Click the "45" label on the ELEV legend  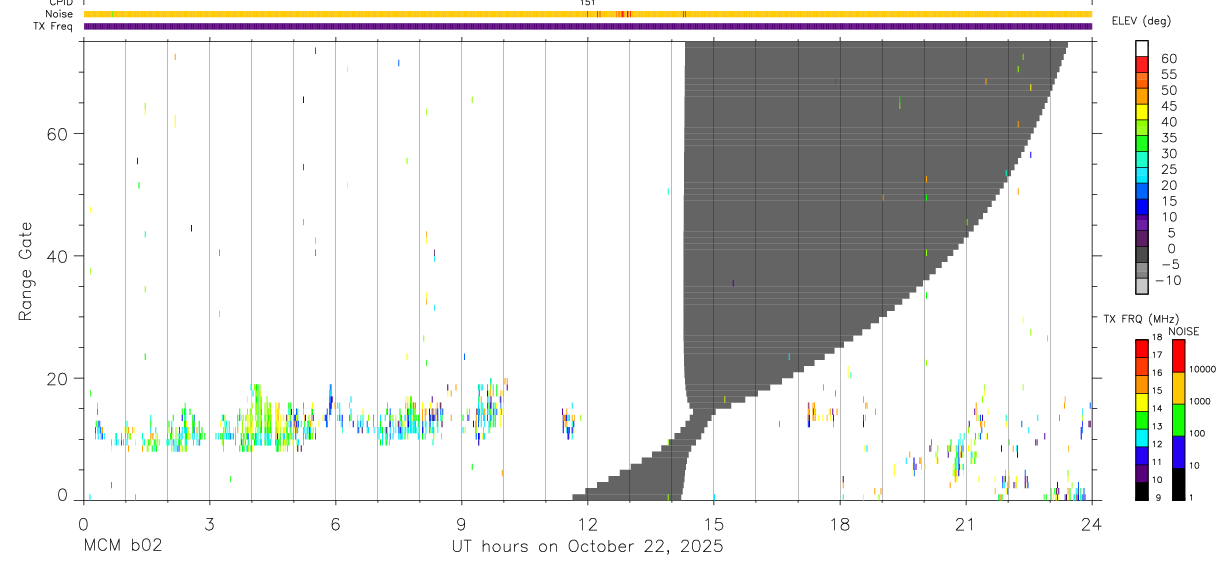point(1168,106)
